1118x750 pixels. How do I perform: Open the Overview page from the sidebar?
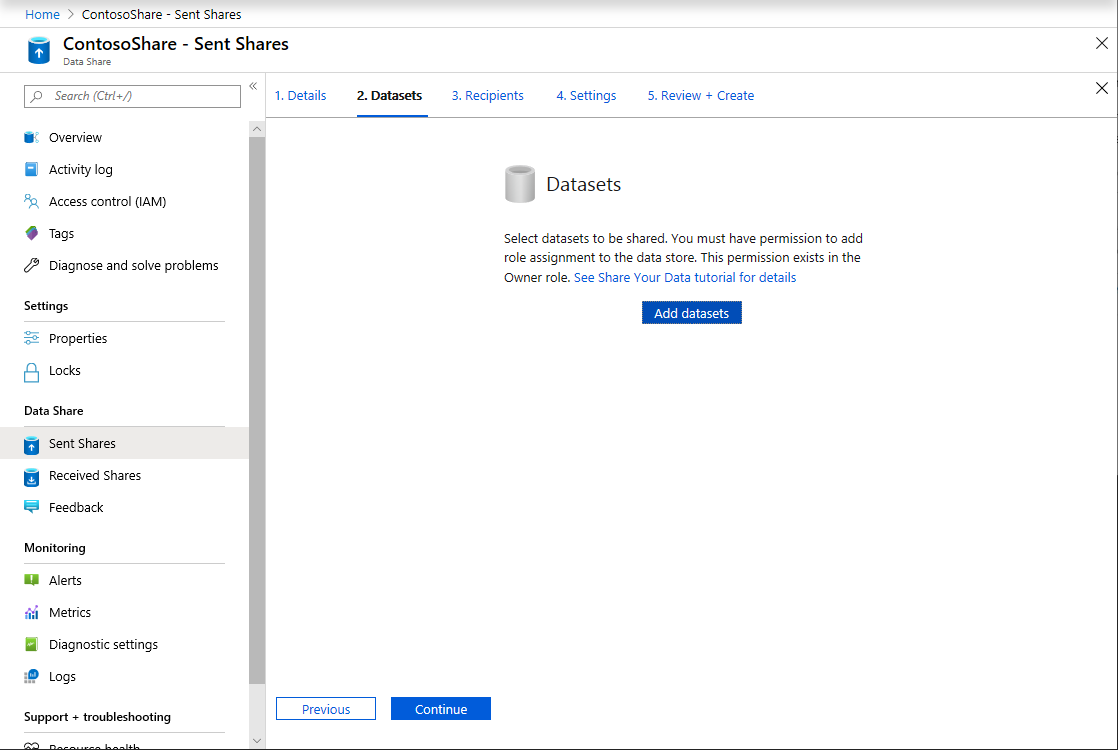75,137
